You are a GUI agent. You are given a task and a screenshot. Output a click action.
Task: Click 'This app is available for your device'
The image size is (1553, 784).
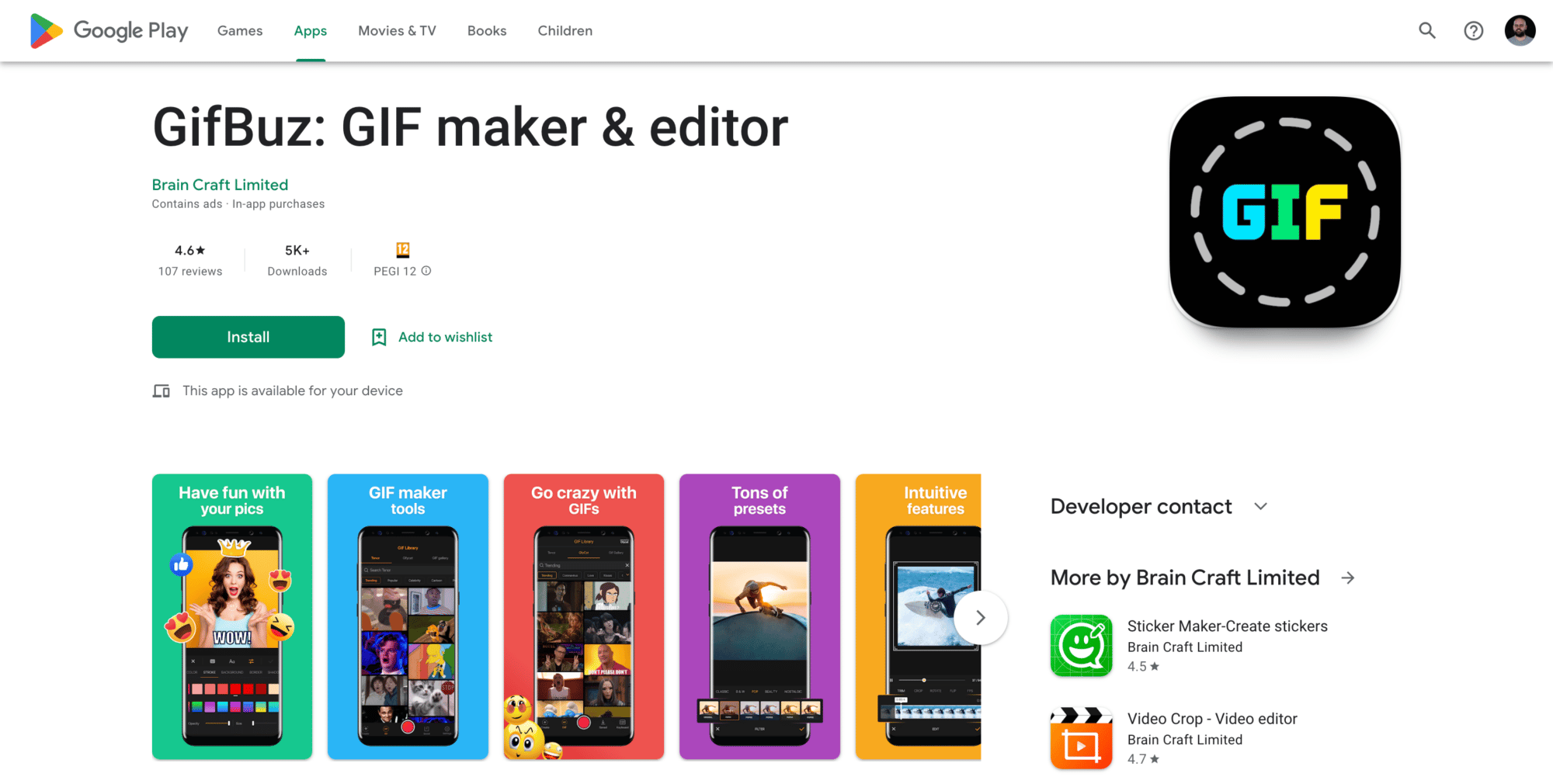(x=293, y=391)
